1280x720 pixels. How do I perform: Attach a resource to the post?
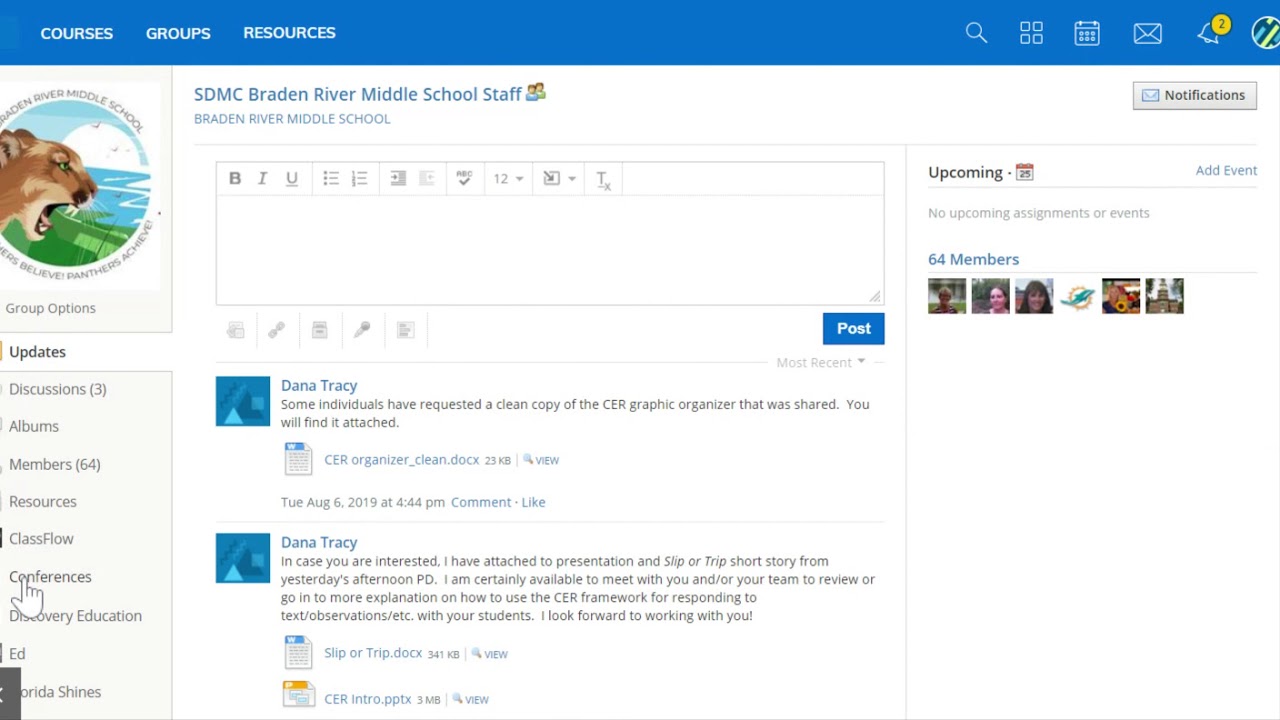point(320,330)
